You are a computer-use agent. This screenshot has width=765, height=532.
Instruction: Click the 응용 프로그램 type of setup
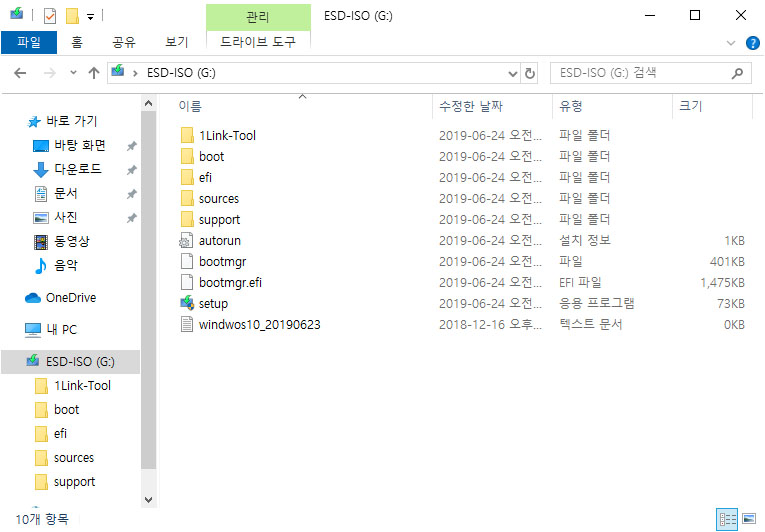coord(596,304)
